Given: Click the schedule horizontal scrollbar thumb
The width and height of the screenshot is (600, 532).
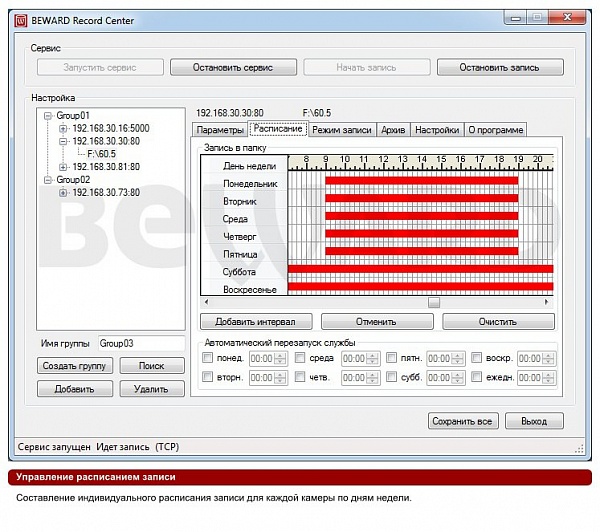Looking at the screenshot, I should (434, 302).
